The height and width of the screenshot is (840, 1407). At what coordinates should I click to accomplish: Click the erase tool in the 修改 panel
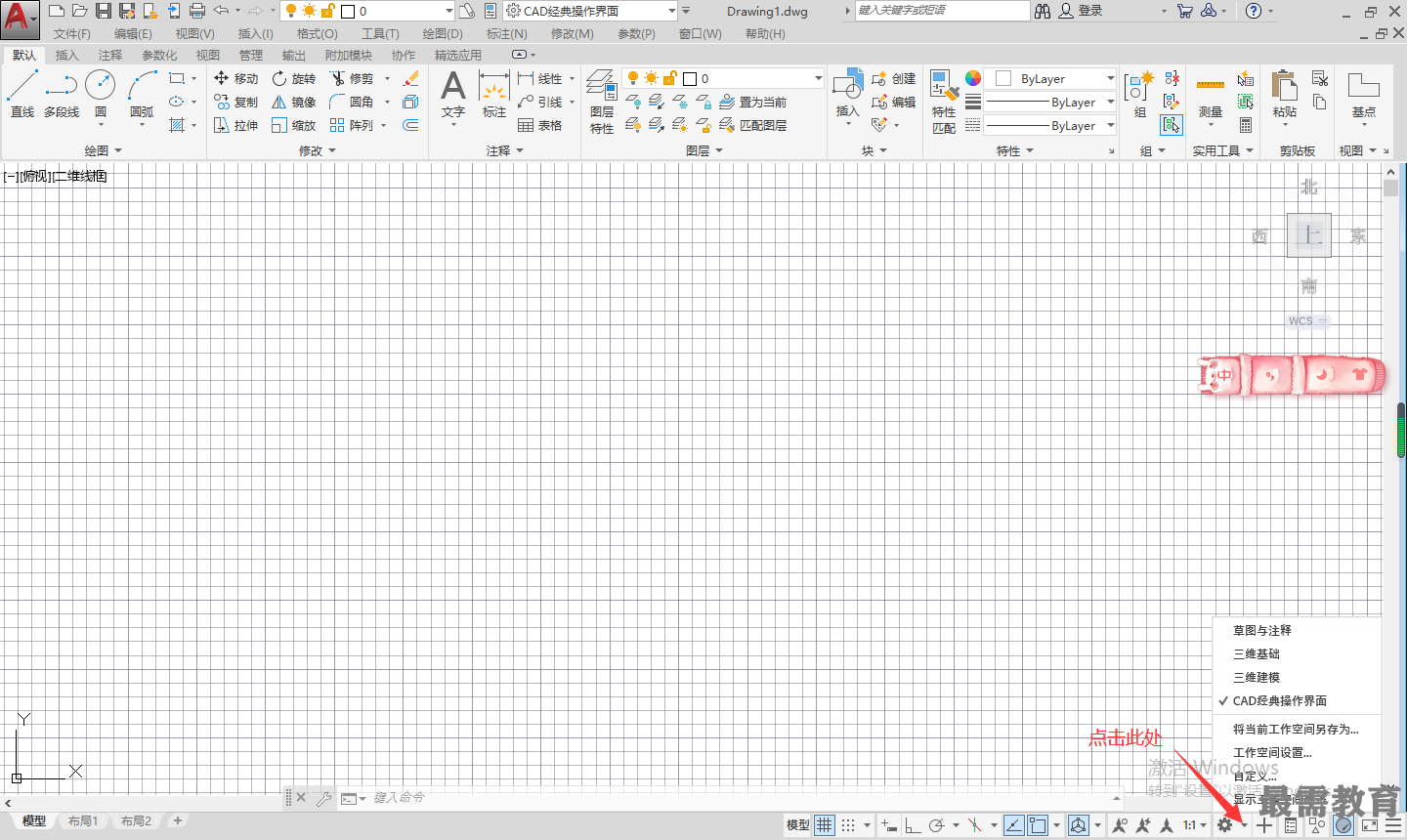(x=411, y=78)
